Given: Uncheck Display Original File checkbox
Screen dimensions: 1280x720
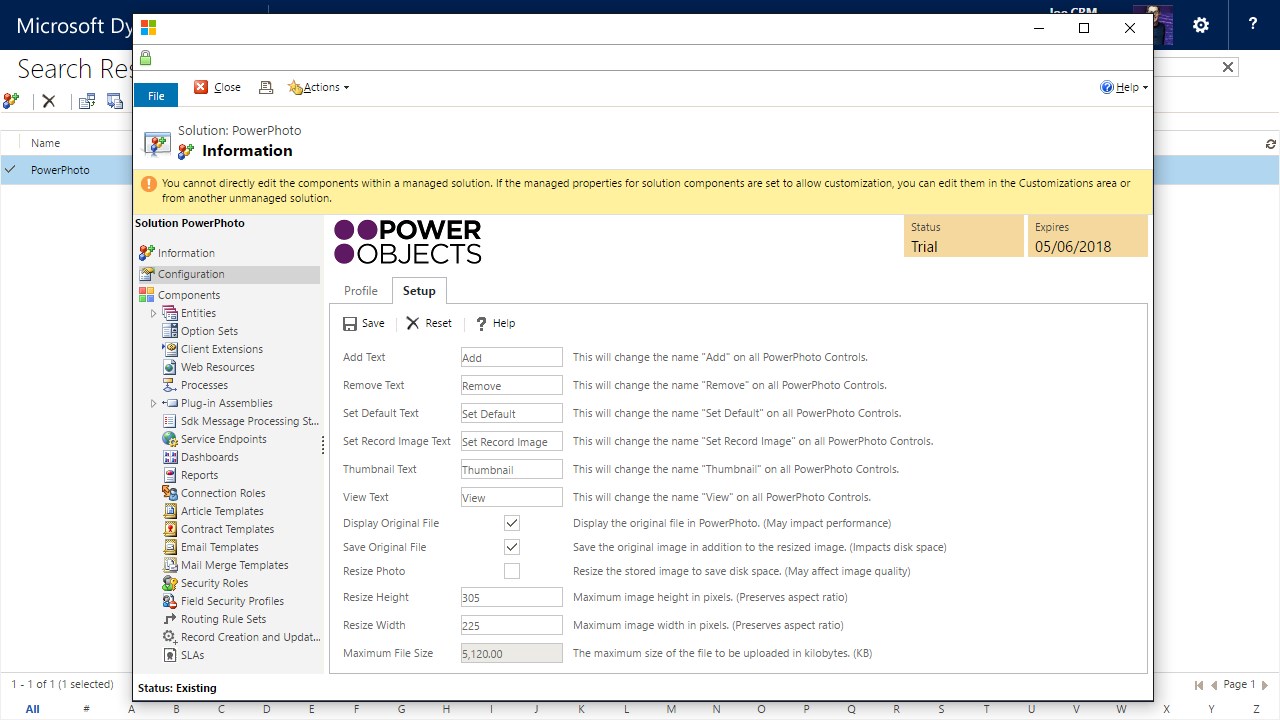Looking at the screenshot, I should click(512, 523).
